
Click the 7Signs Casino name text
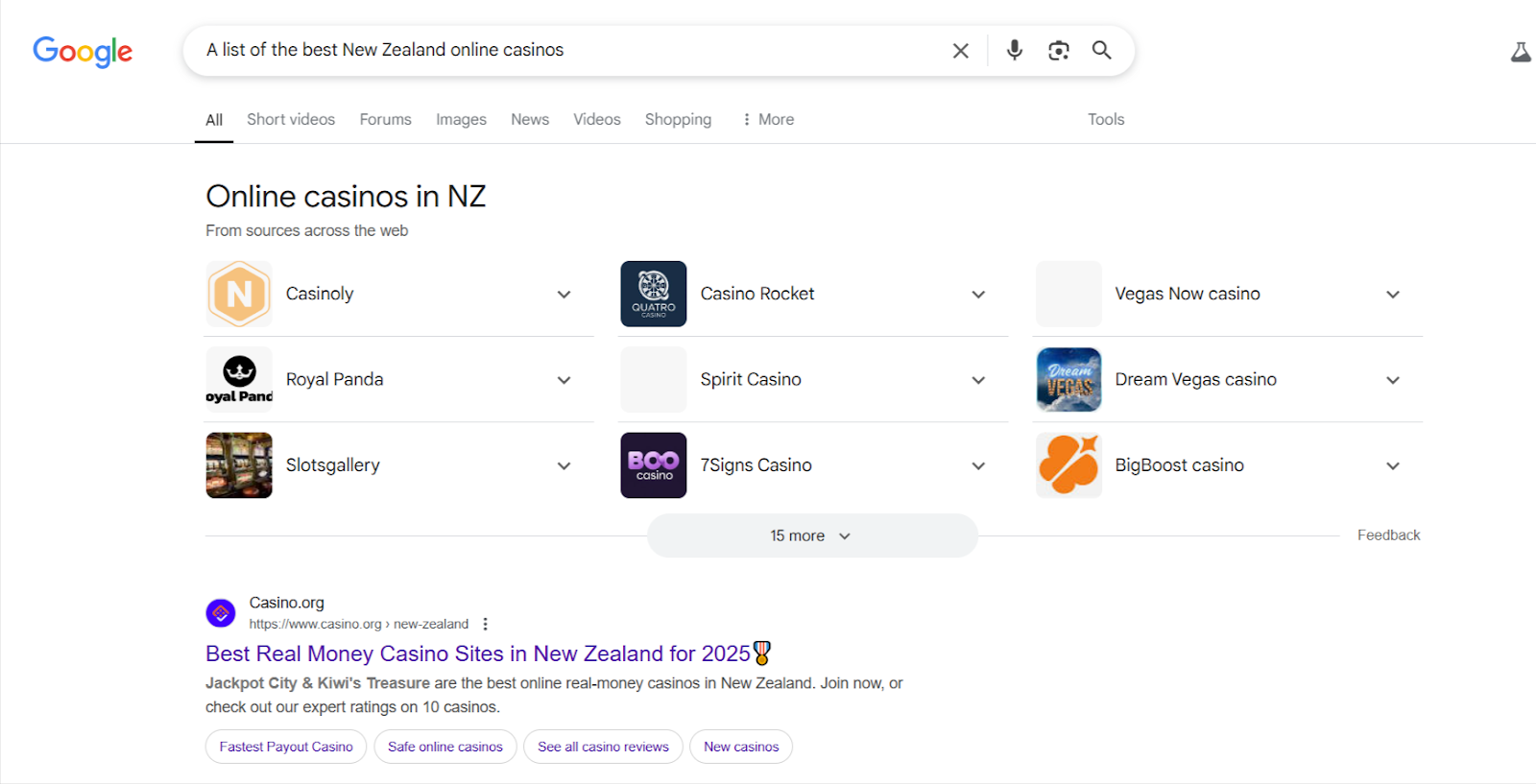tap(756, 465)
